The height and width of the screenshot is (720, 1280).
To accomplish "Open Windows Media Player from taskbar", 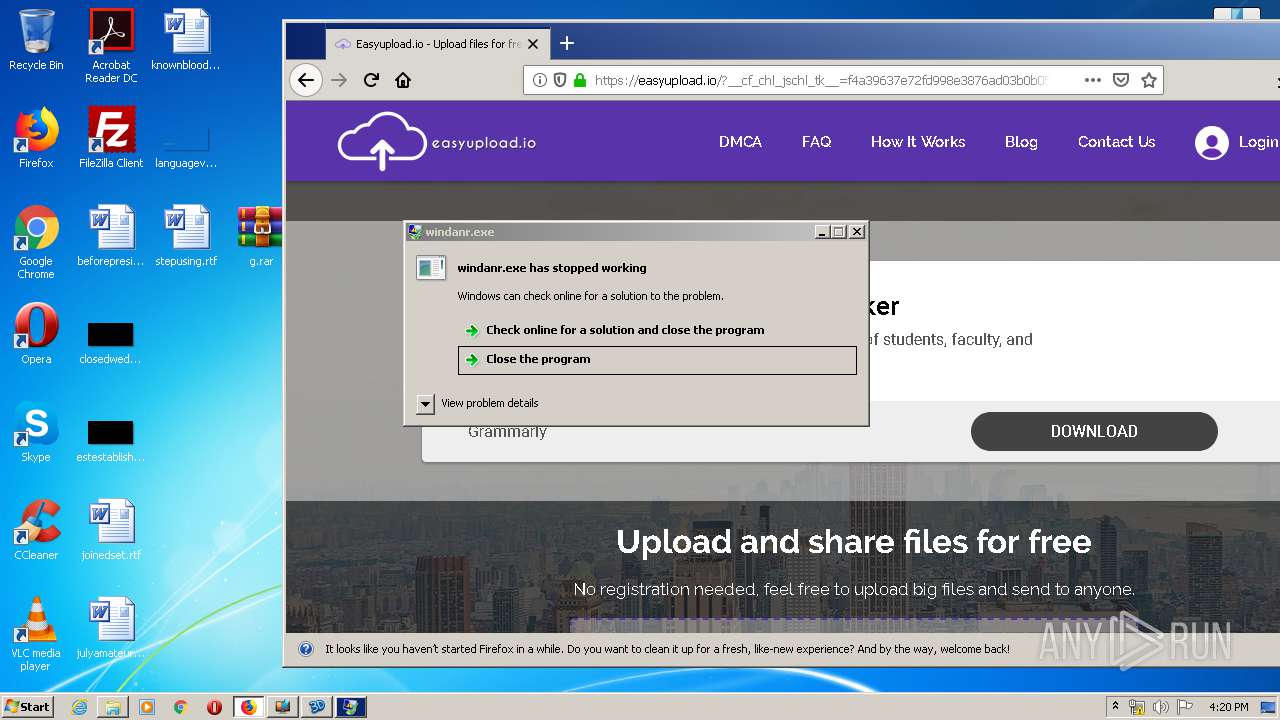I will (147, 707).
